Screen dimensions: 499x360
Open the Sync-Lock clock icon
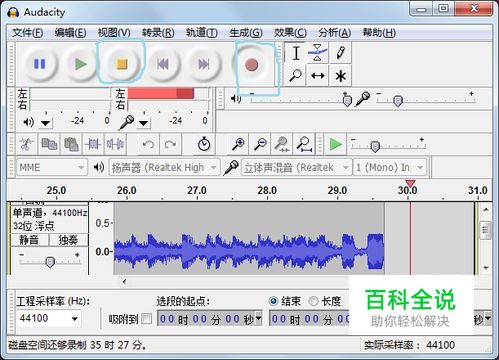[204, 145]
